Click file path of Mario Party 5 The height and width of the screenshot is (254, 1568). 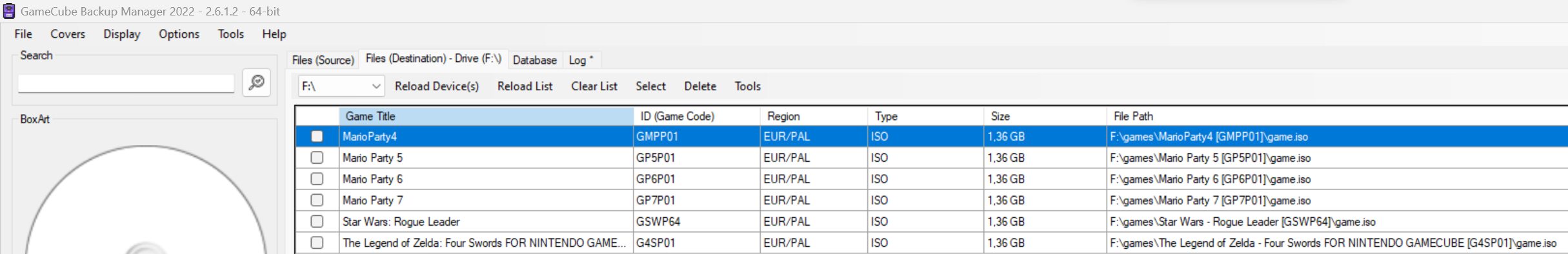pyautogui.click(x=1211, y=158)
